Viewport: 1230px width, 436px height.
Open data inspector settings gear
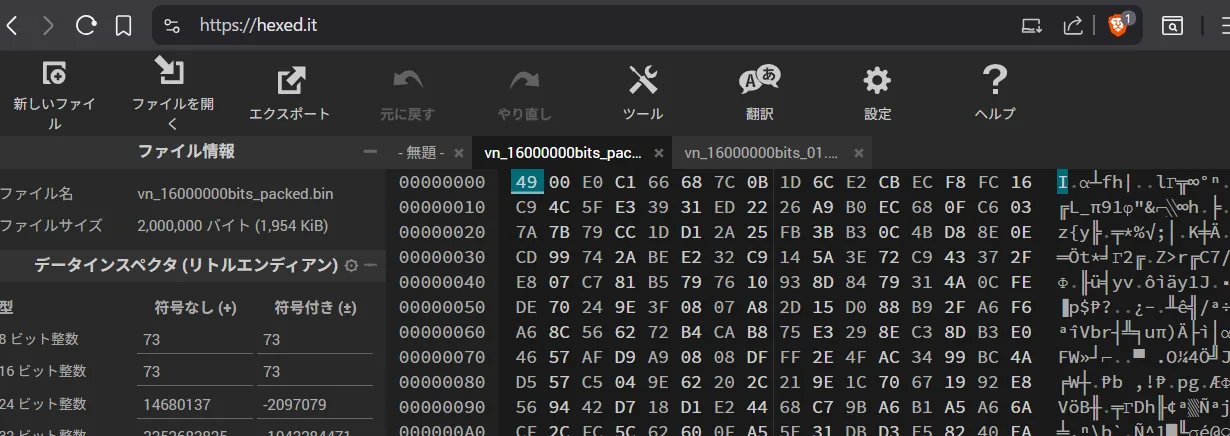tap(351, 266)
